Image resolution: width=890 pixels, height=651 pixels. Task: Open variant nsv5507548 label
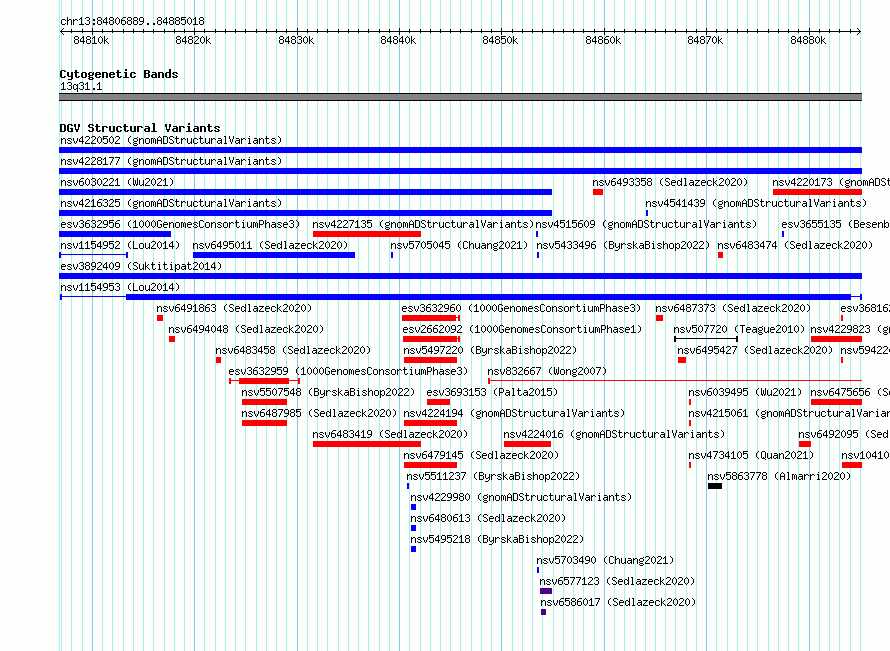pyautogui.click(x=328, y=392)
